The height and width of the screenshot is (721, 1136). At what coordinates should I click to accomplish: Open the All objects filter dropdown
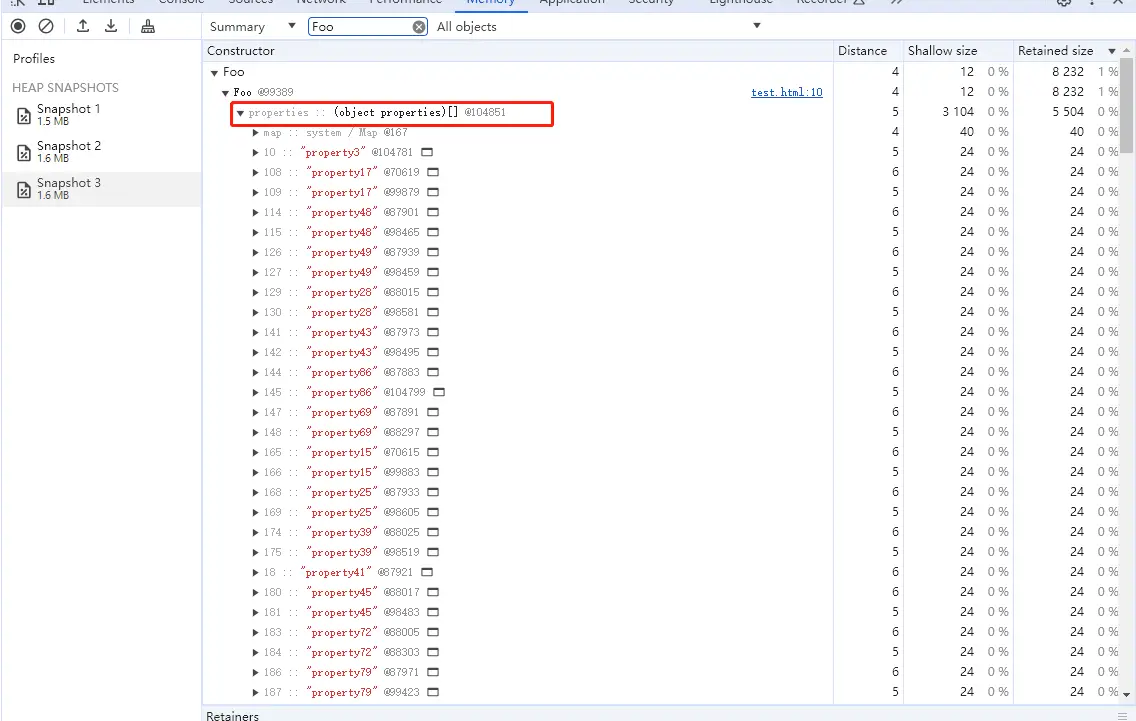[x=598, y=27]
